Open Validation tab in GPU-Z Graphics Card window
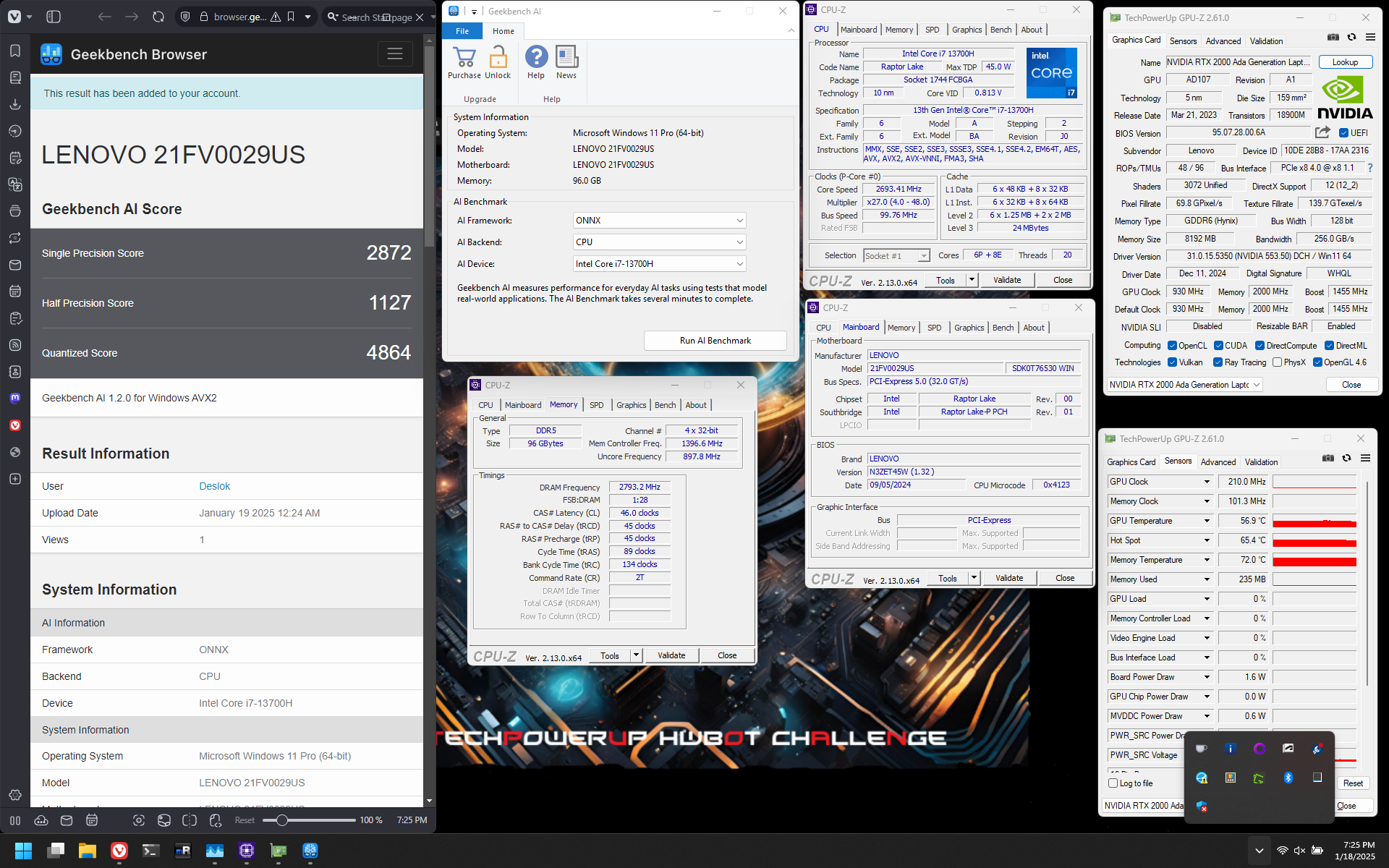 (x=1267, y=41)
